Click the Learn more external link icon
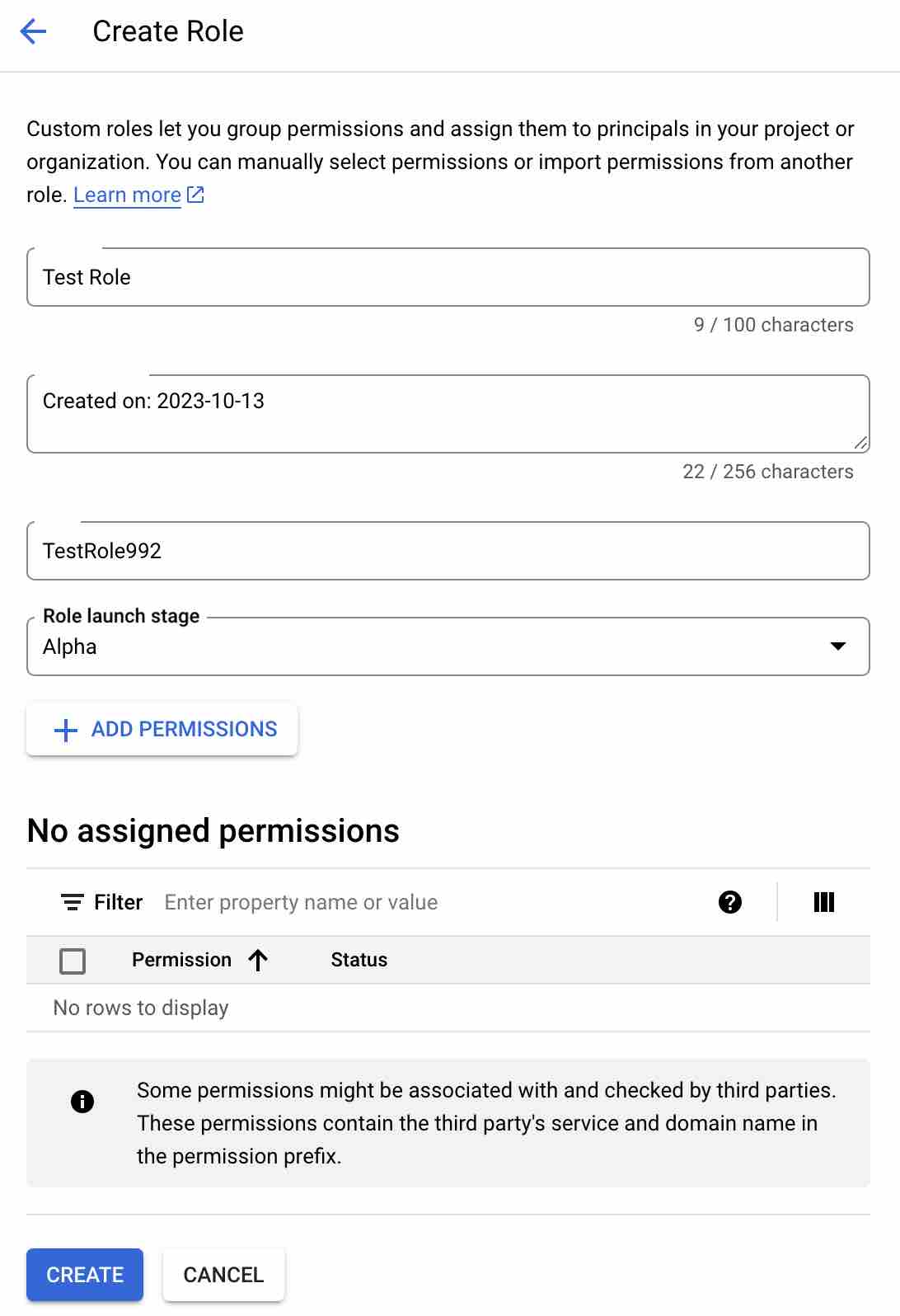Viewport: 900px width, 1316px height. 195,195
